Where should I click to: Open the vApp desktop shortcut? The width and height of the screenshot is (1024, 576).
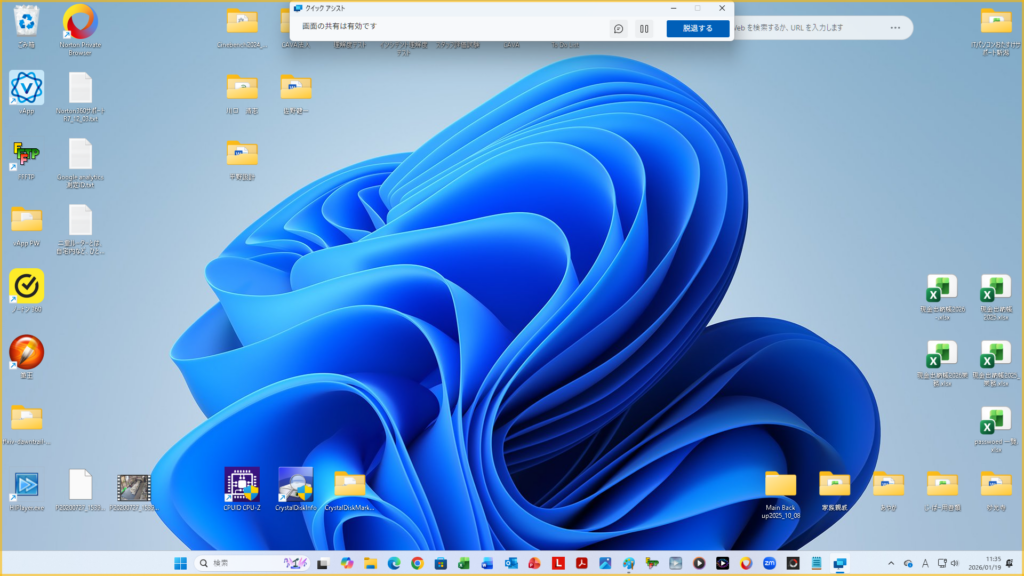[26, 88]
